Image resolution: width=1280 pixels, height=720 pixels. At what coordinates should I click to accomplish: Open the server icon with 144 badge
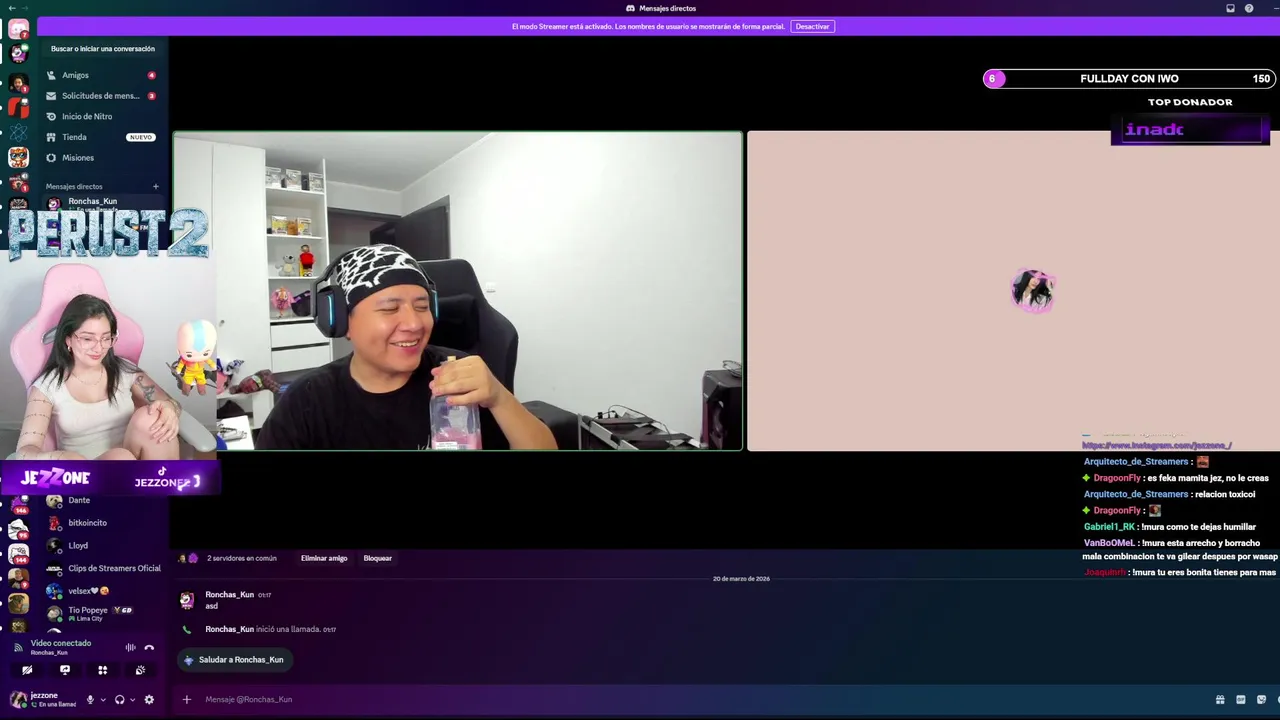click(18, 552)
